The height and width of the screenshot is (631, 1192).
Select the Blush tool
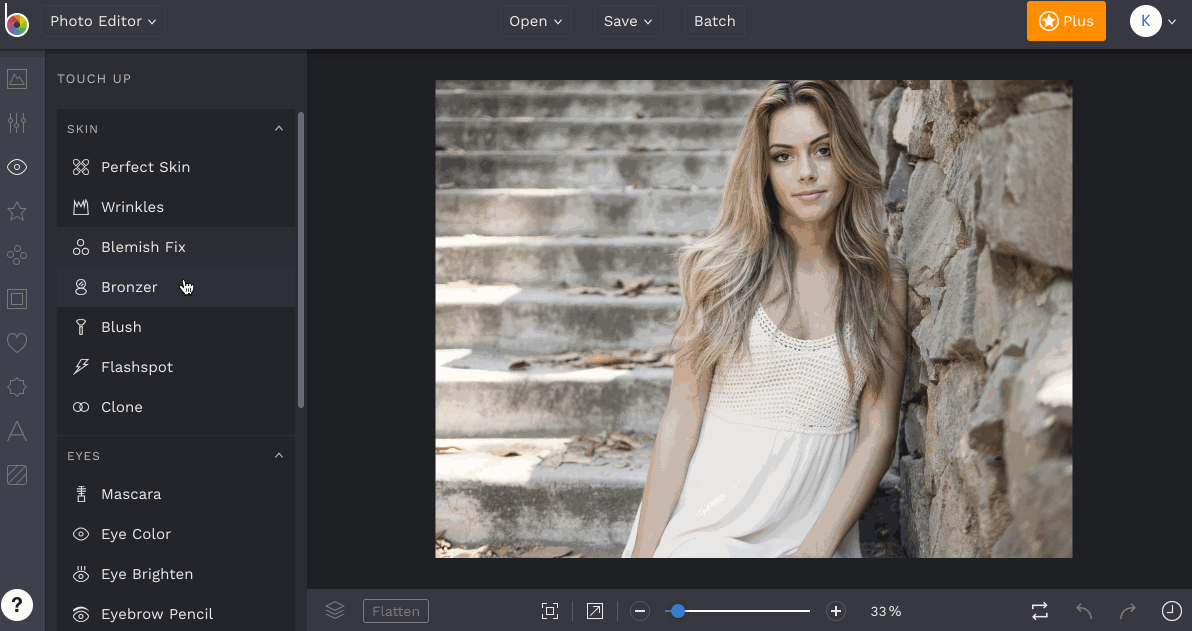coord(176,327)
